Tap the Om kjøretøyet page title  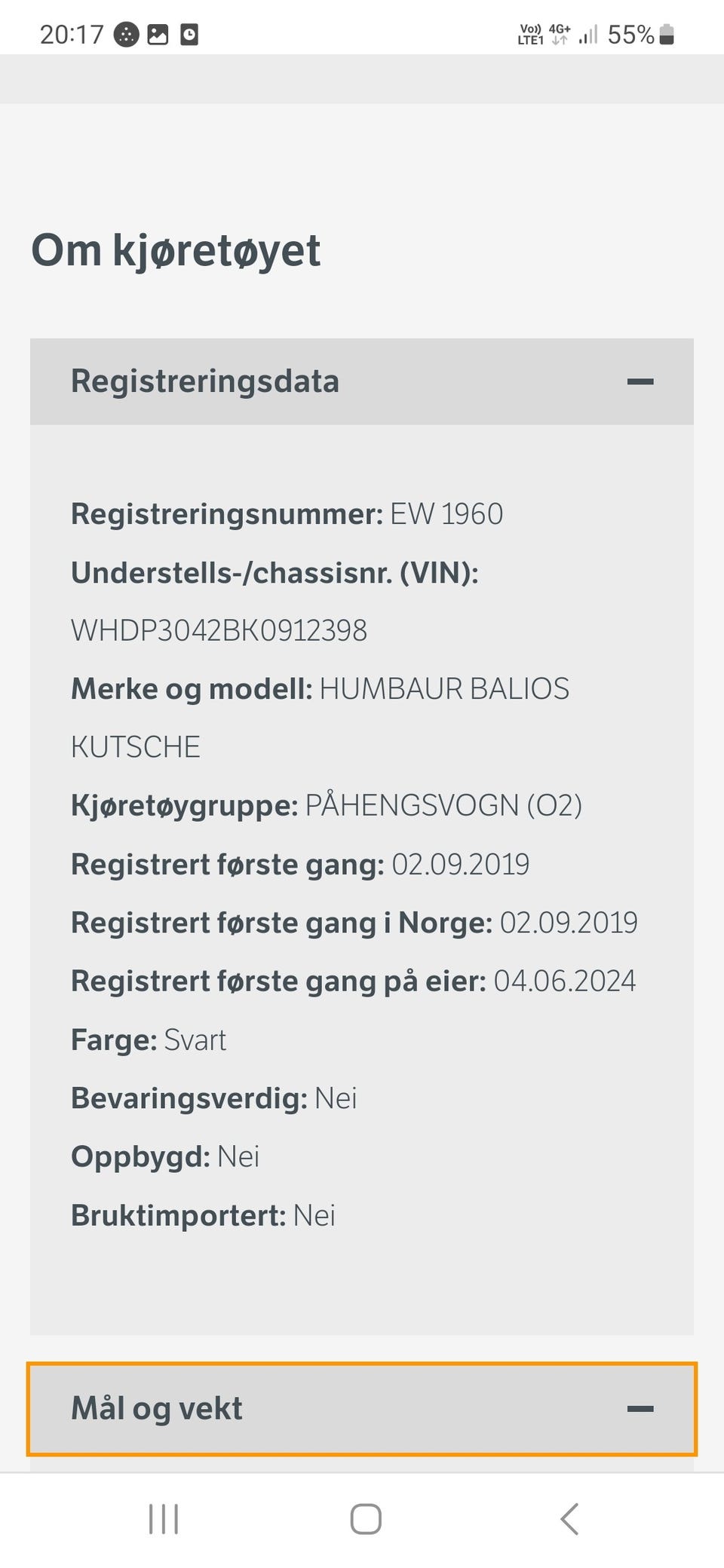click(x=175, y=250)
